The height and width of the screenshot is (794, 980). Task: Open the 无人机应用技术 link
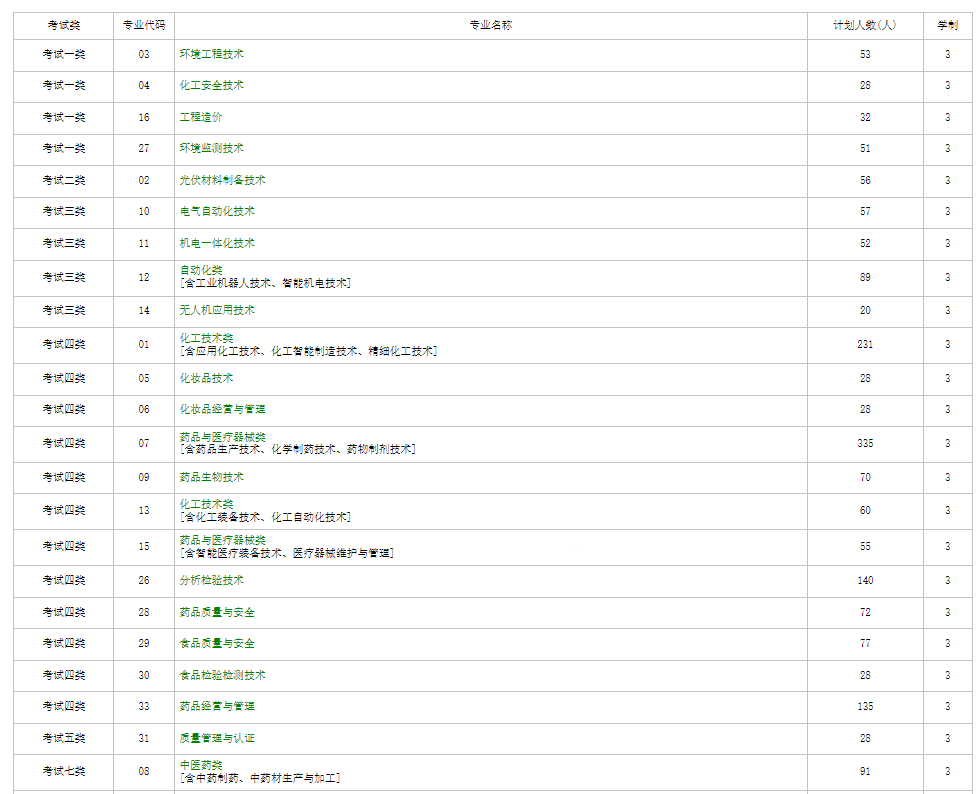point(217,310)
